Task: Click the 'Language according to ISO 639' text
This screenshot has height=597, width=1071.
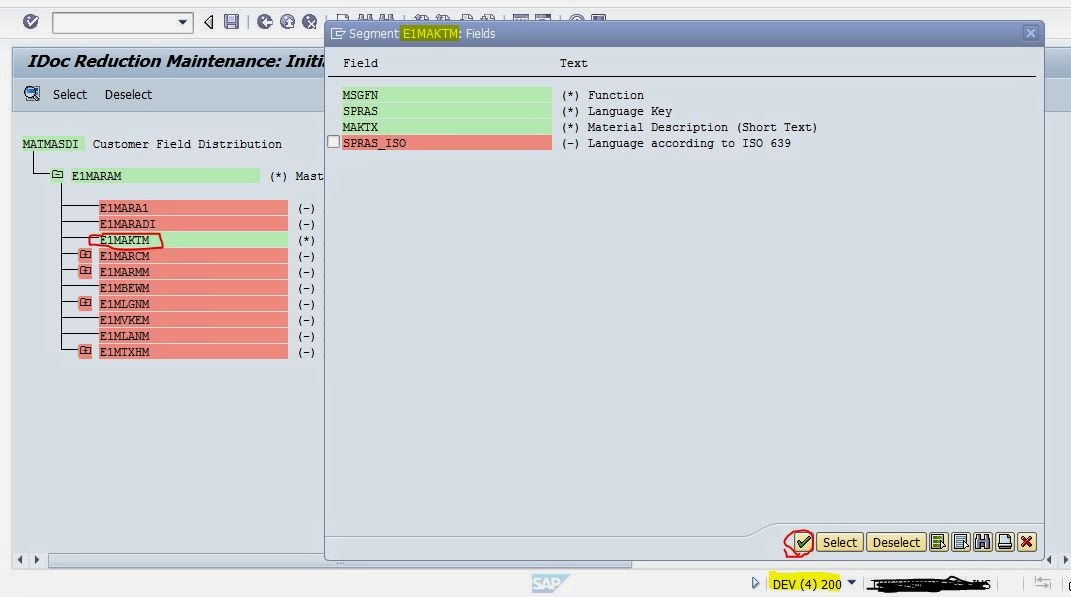Action: click(x=689, y=143)
